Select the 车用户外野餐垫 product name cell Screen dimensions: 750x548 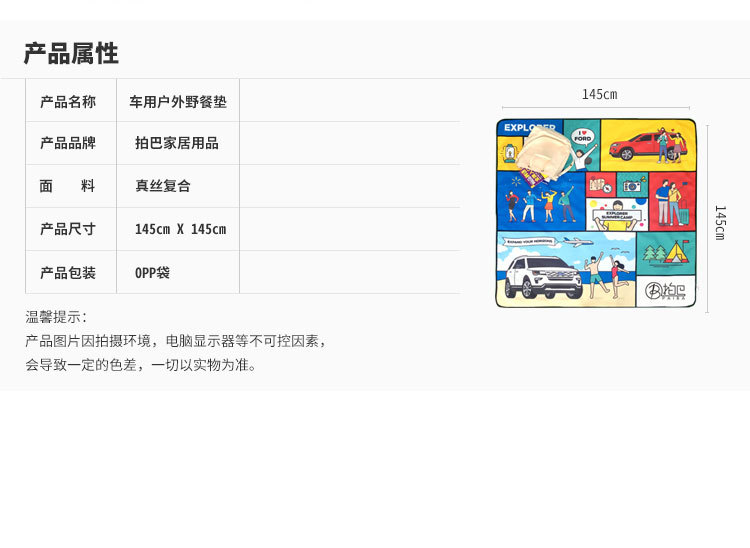pyautogui.click(x=178, y=101)
